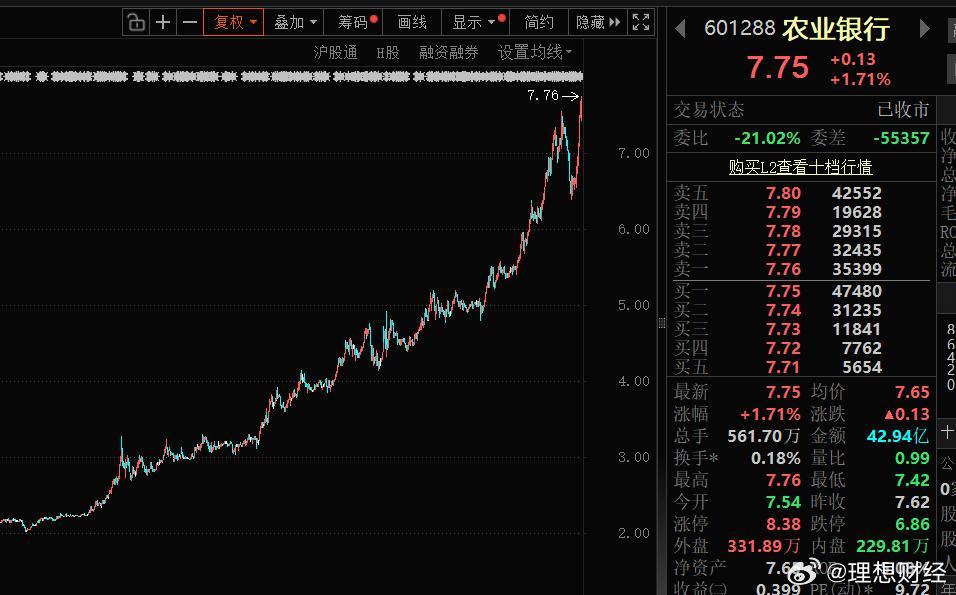Open 购买L2查看十档行情 link
Image resolution: width=956 pixels, height=595 pixels.
(x=801, y=166)
